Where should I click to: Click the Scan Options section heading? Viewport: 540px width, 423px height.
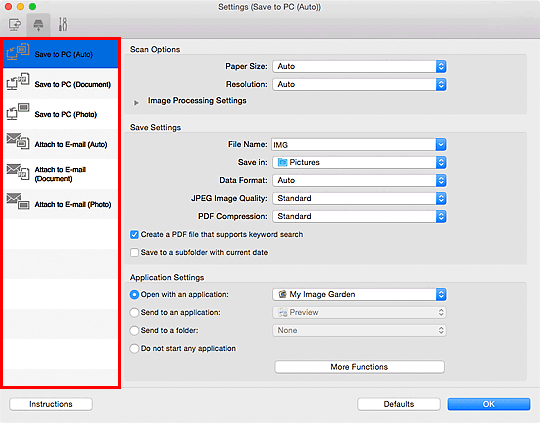[155, 50]
